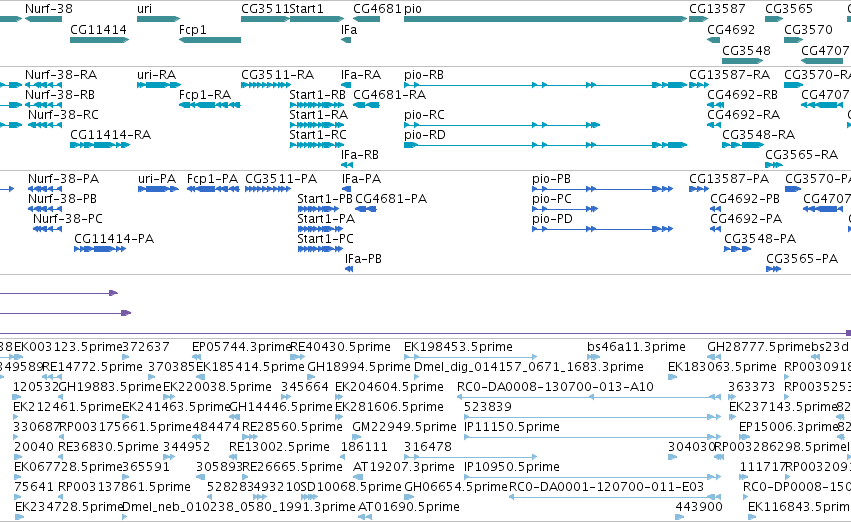Select EST GM22949.5prime label
The image size is (851, 522).
pyautogui.click(x=404, y=427)
